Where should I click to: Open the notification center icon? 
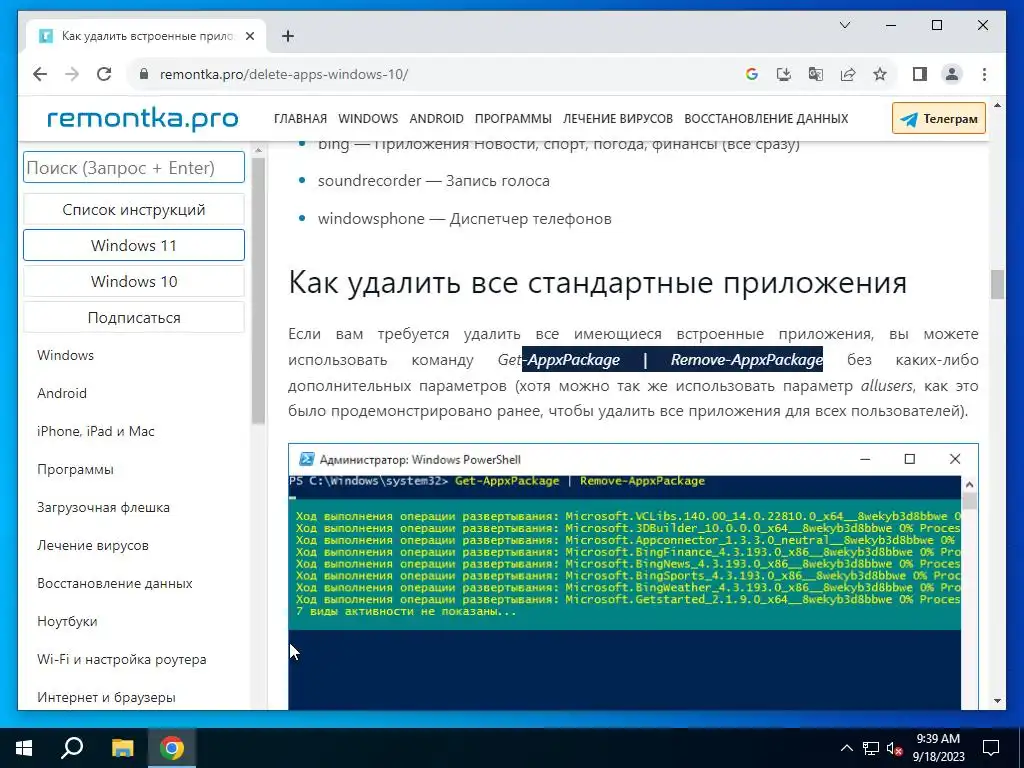click(991, 748)
